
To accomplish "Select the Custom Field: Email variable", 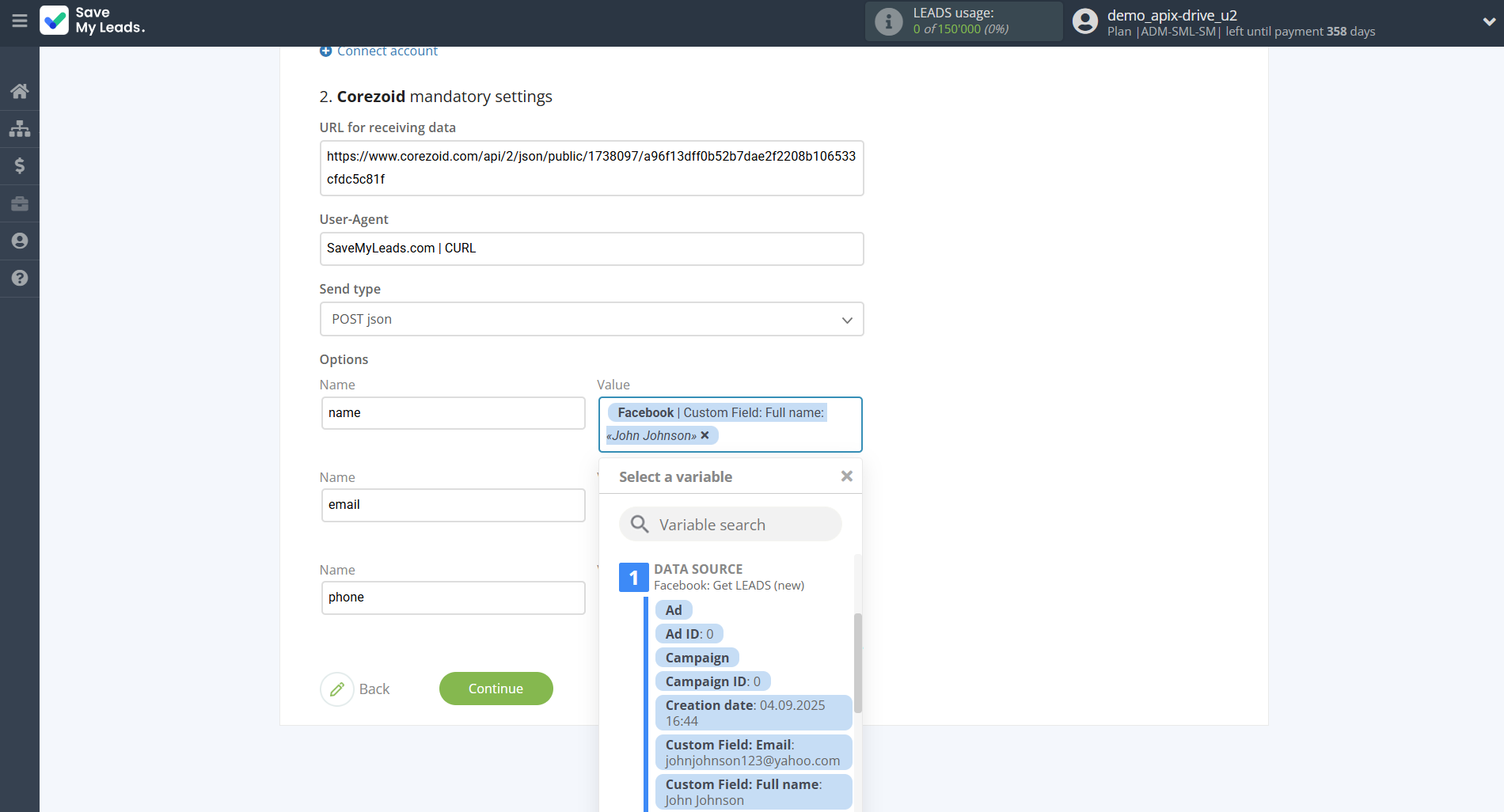I will pyautogui.click(x=753, y=753).
